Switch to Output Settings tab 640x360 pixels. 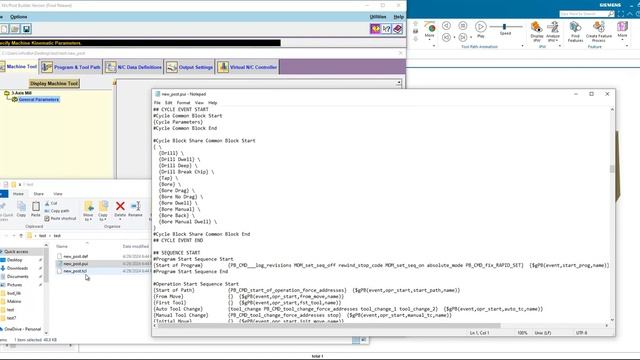point(189,67)
